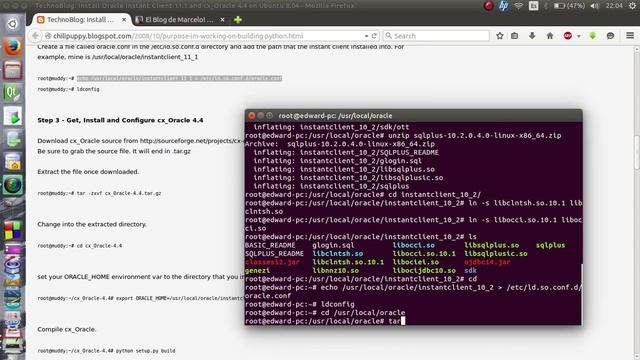Click the green download helper icon
Viewport: 640px width, 360px height.
click(593, 36)
